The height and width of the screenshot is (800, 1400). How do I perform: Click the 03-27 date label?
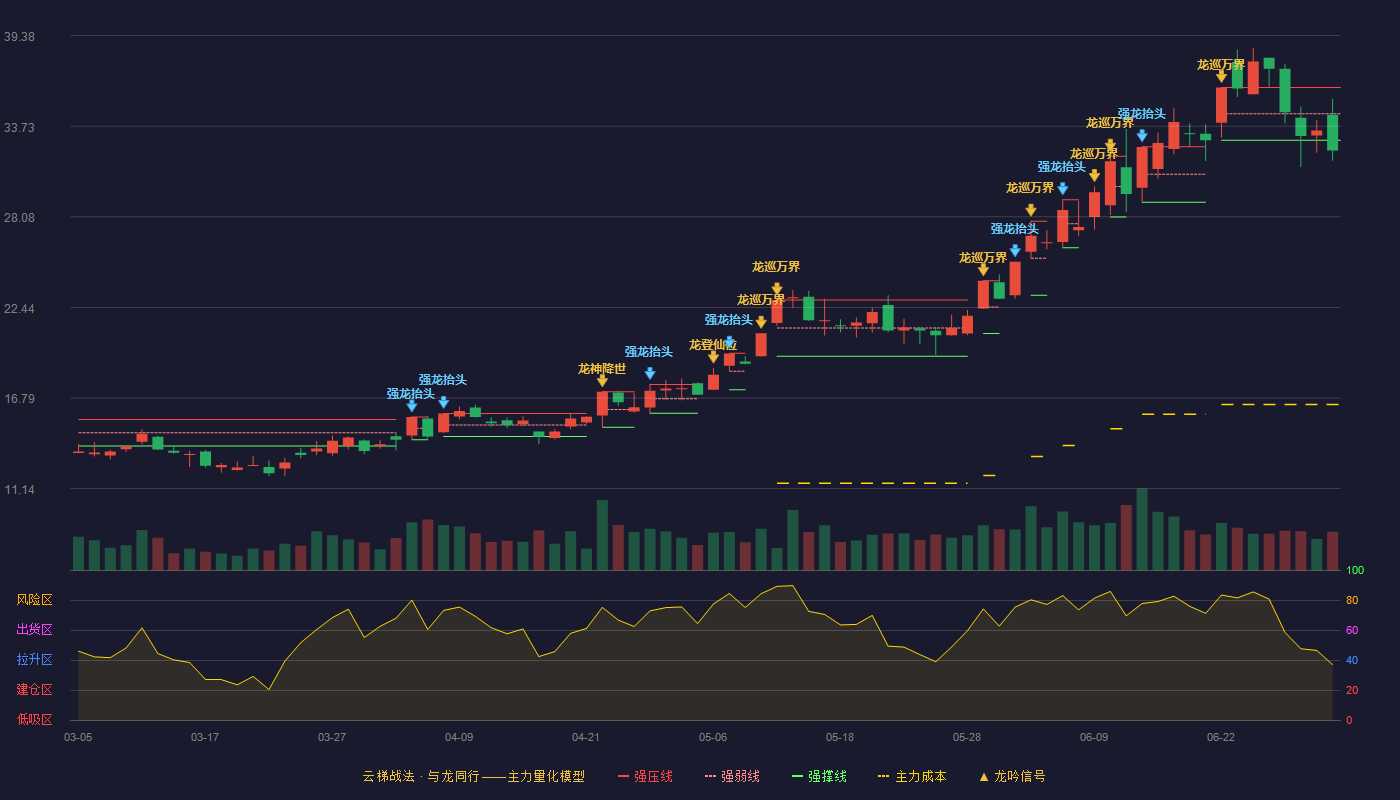click(x=332, y=737)
